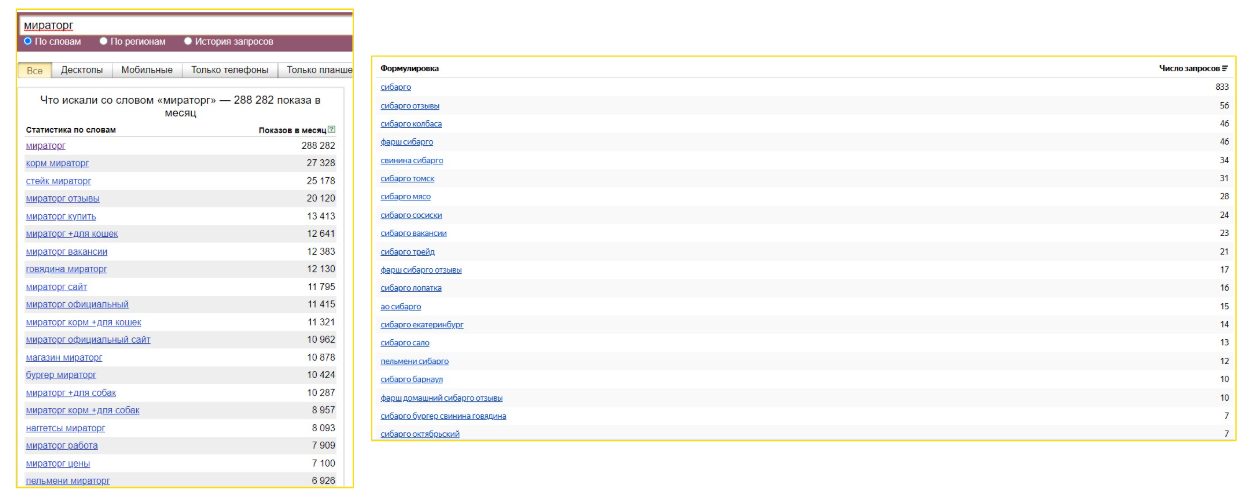Open the «корм мираторг» keyword link
The width and height of the screenshot is (1250, 492).
58,163
